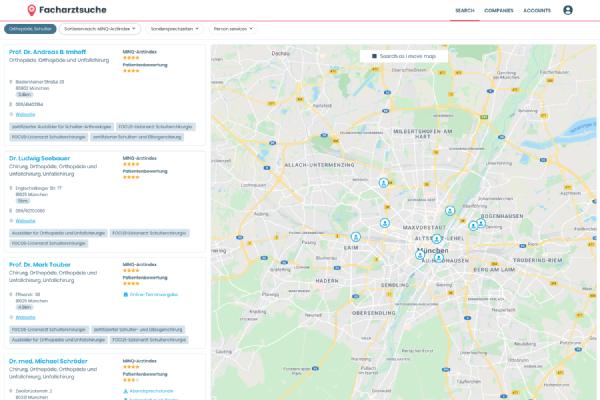Toggle the 'Search as I move map' checkbox
This screenshot has width=600, height=400.
[374, 56]
